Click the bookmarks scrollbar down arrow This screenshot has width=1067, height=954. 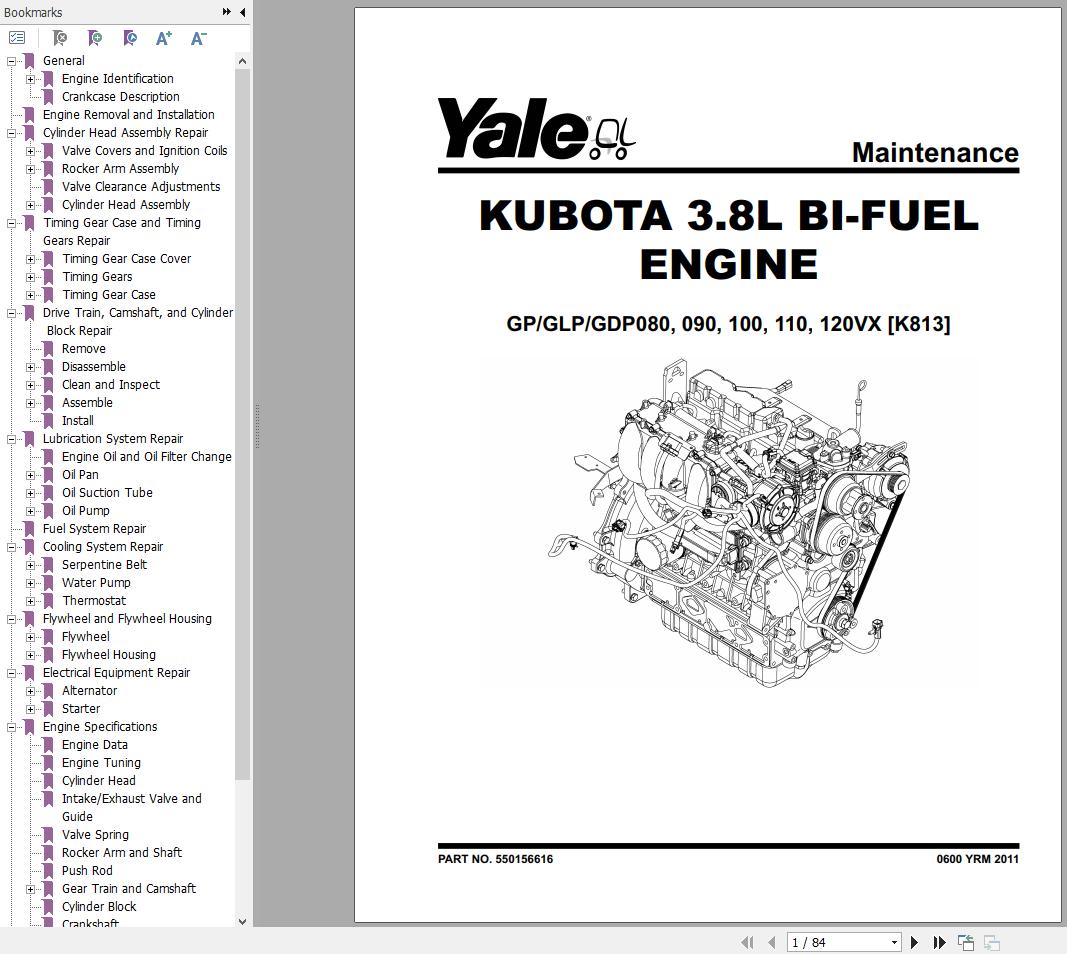click(242, 921)
